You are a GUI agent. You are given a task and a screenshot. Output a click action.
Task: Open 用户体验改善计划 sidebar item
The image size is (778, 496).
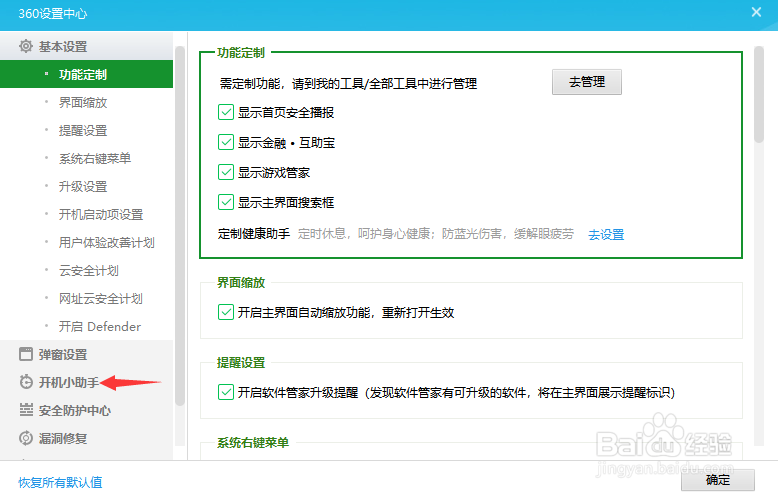[x=86, y=242]
